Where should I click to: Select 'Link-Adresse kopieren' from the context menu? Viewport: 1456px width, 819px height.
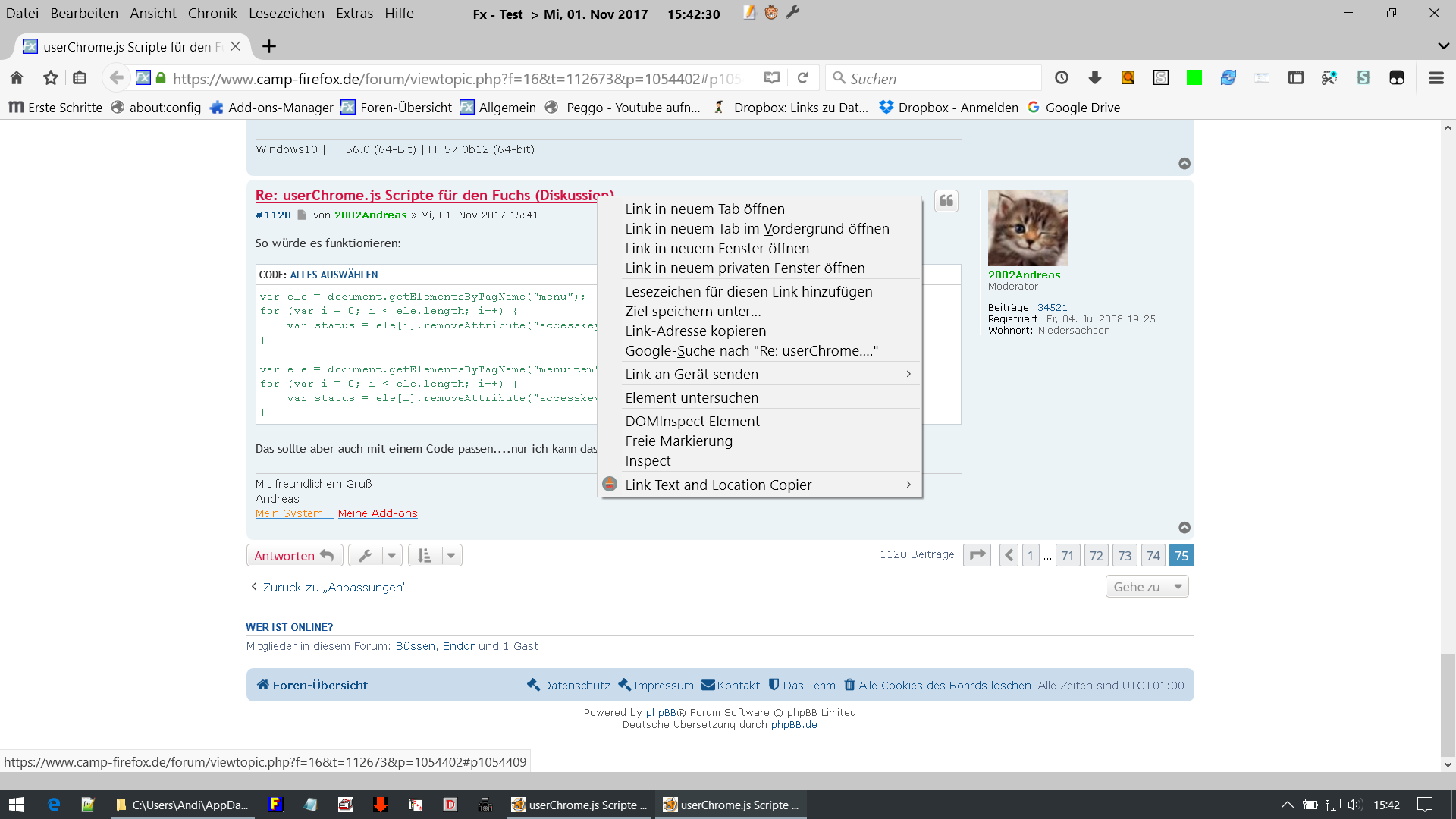(695, 331)
